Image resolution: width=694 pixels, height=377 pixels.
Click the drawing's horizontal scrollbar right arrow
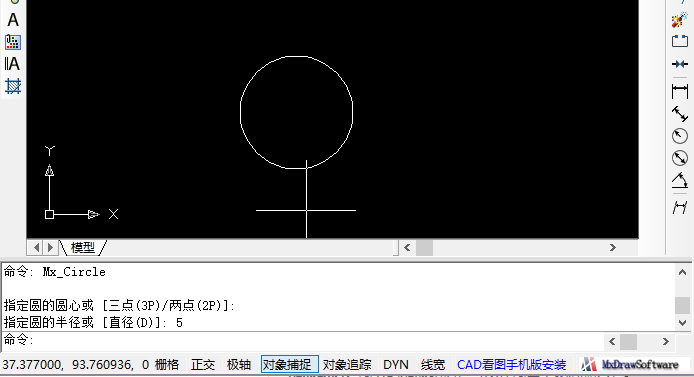pyautogui.click(x=613, y=247)
